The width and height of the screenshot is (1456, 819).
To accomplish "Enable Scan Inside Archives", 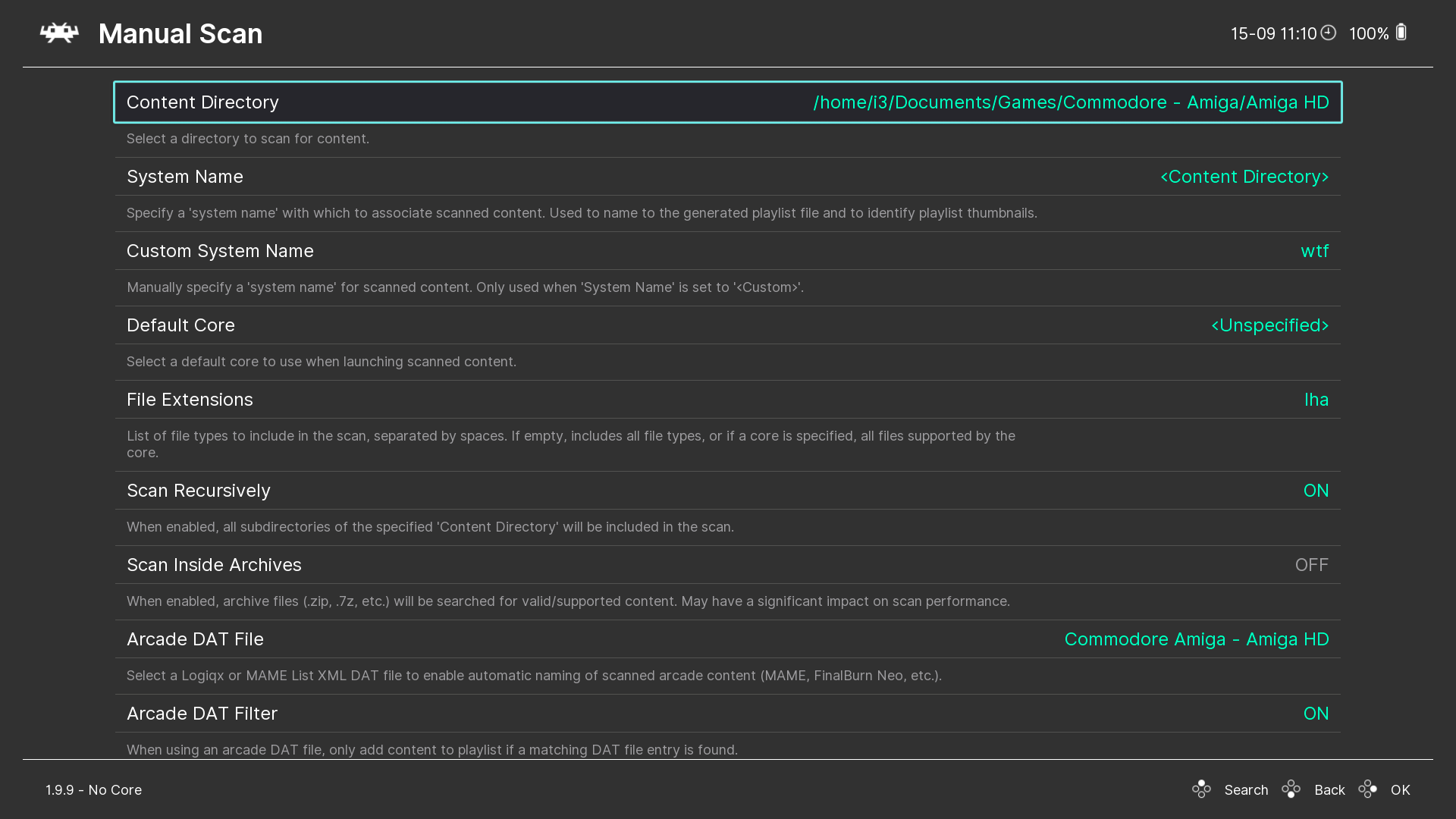I will [x=1311, y=564].
